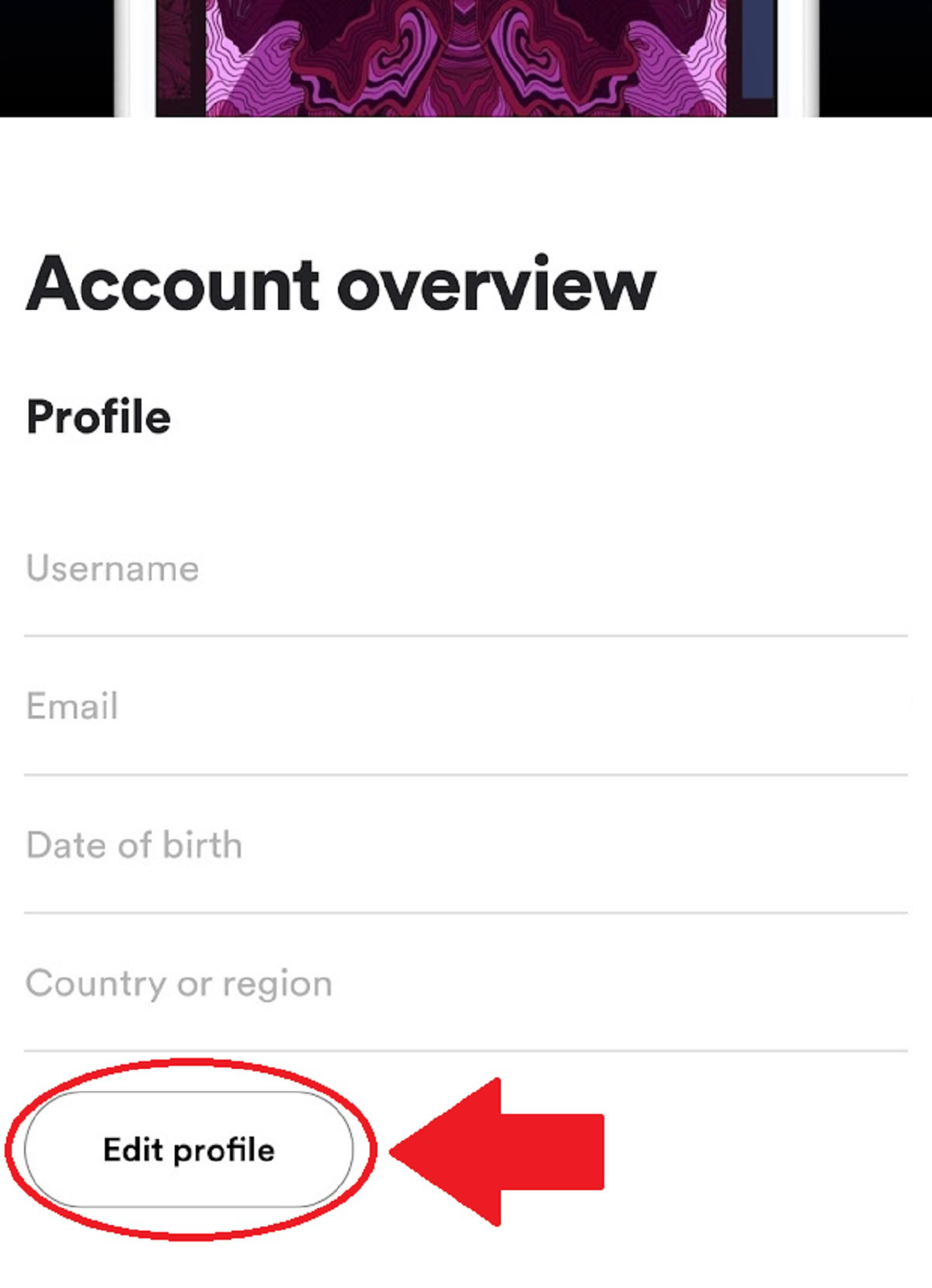Image resolution: width=932 pixels, height=1288 pixels.
Task: Click the divider line beneath Country or region
Action: (x=466, y=1051)
